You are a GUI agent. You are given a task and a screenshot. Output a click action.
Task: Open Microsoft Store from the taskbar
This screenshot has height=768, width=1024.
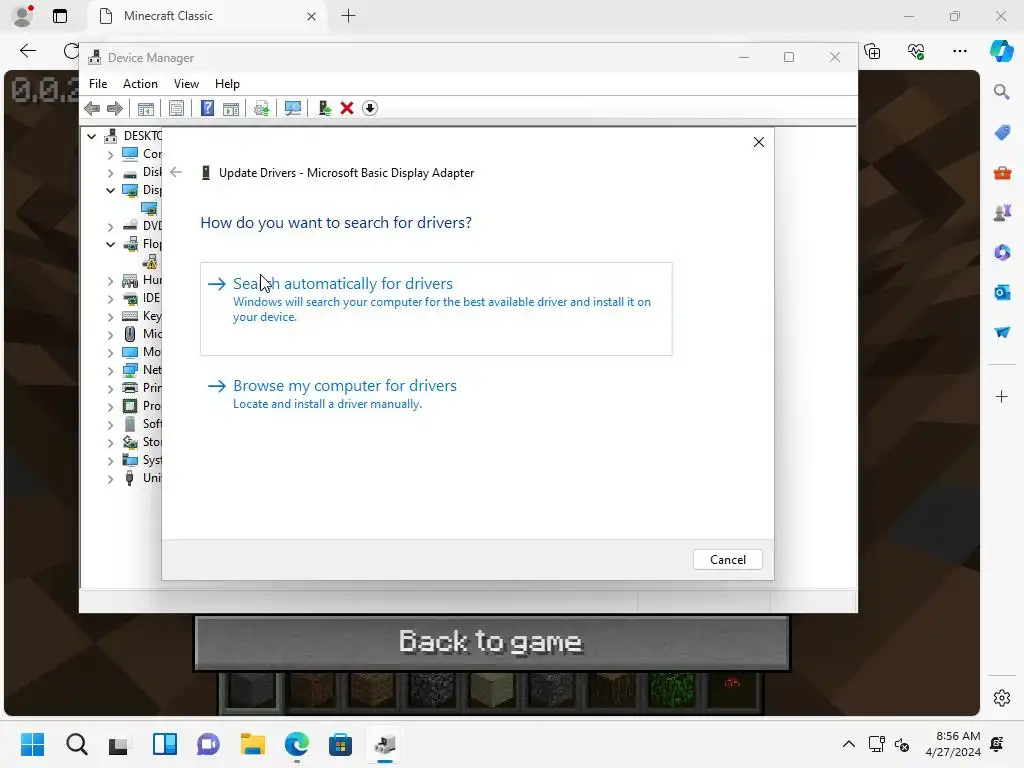[340, 744]
